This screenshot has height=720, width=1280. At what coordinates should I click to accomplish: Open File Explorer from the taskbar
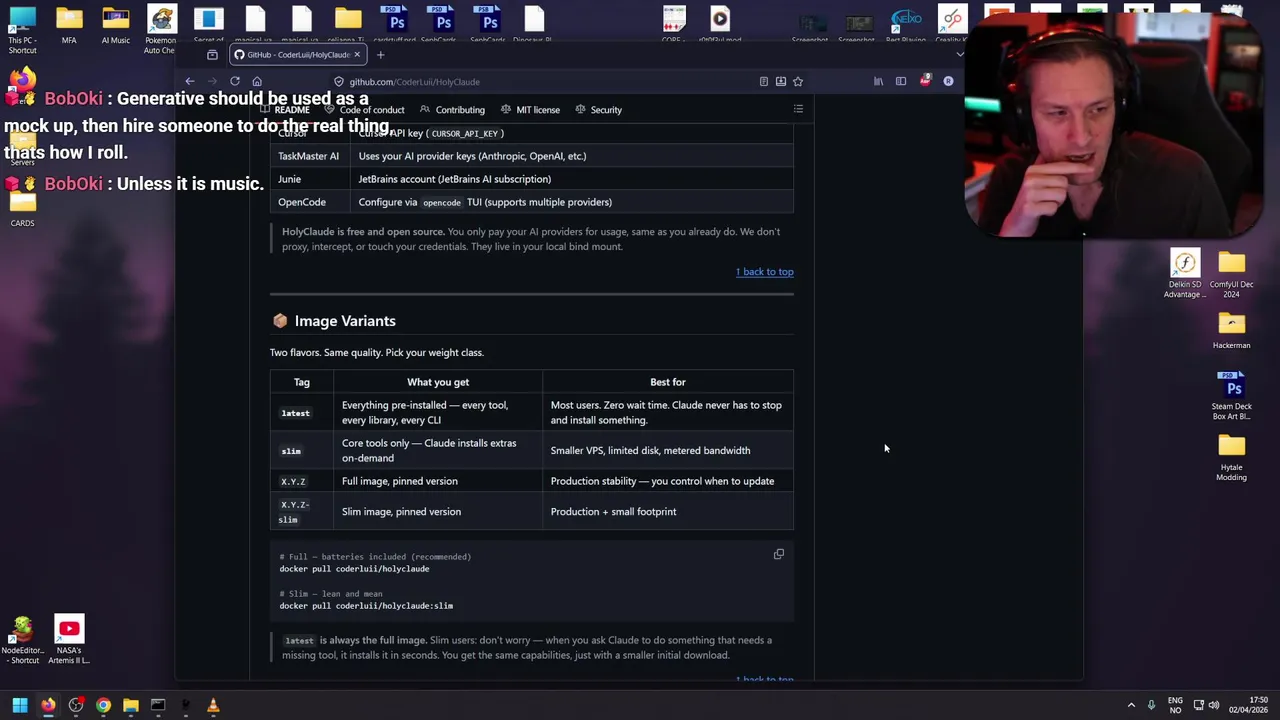130,706
